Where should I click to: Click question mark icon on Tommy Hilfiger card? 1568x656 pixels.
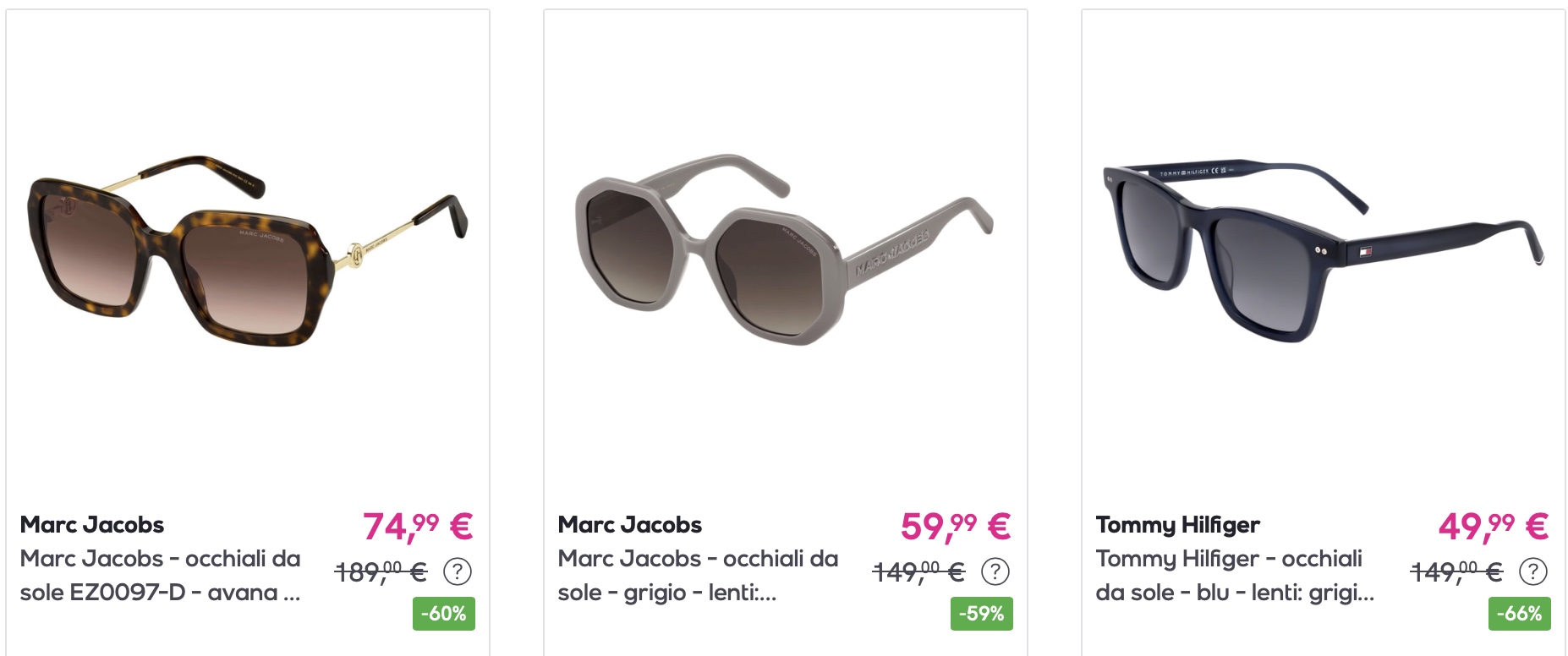[1533, 572]
